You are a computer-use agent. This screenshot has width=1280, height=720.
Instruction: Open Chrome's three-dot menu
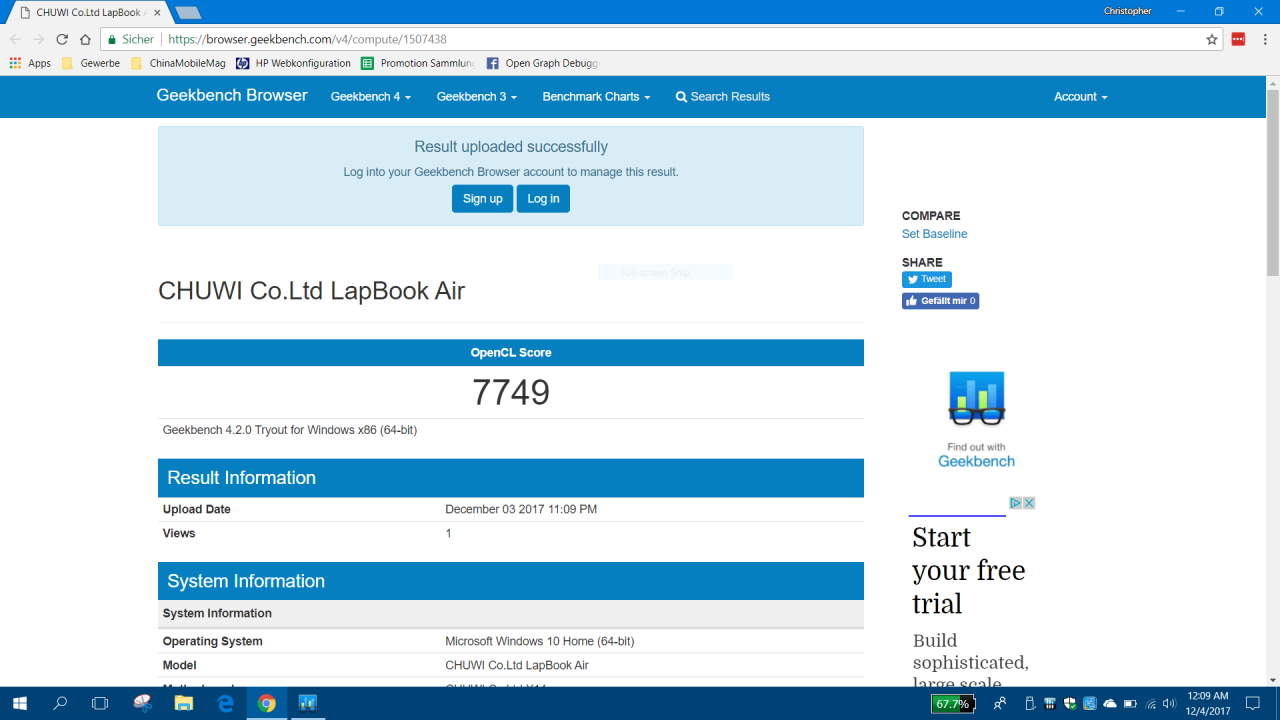click(x=1263, y=39)
